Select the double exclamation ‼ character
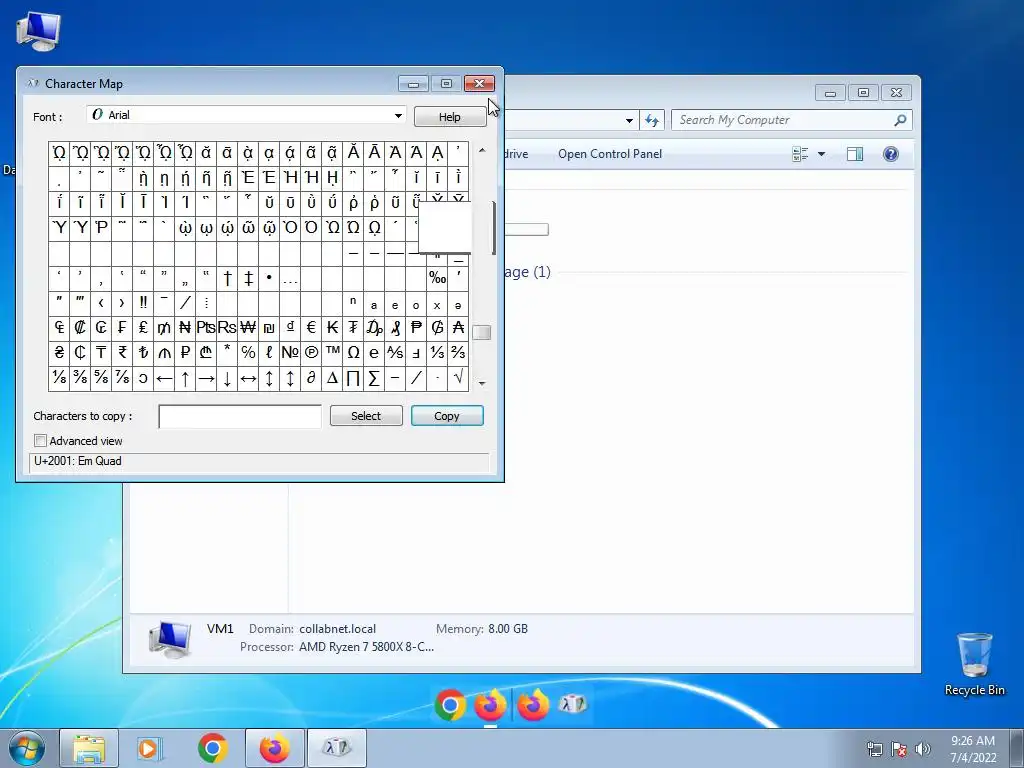The width and height of the screenshot is (1024, 768). [143, 302]
